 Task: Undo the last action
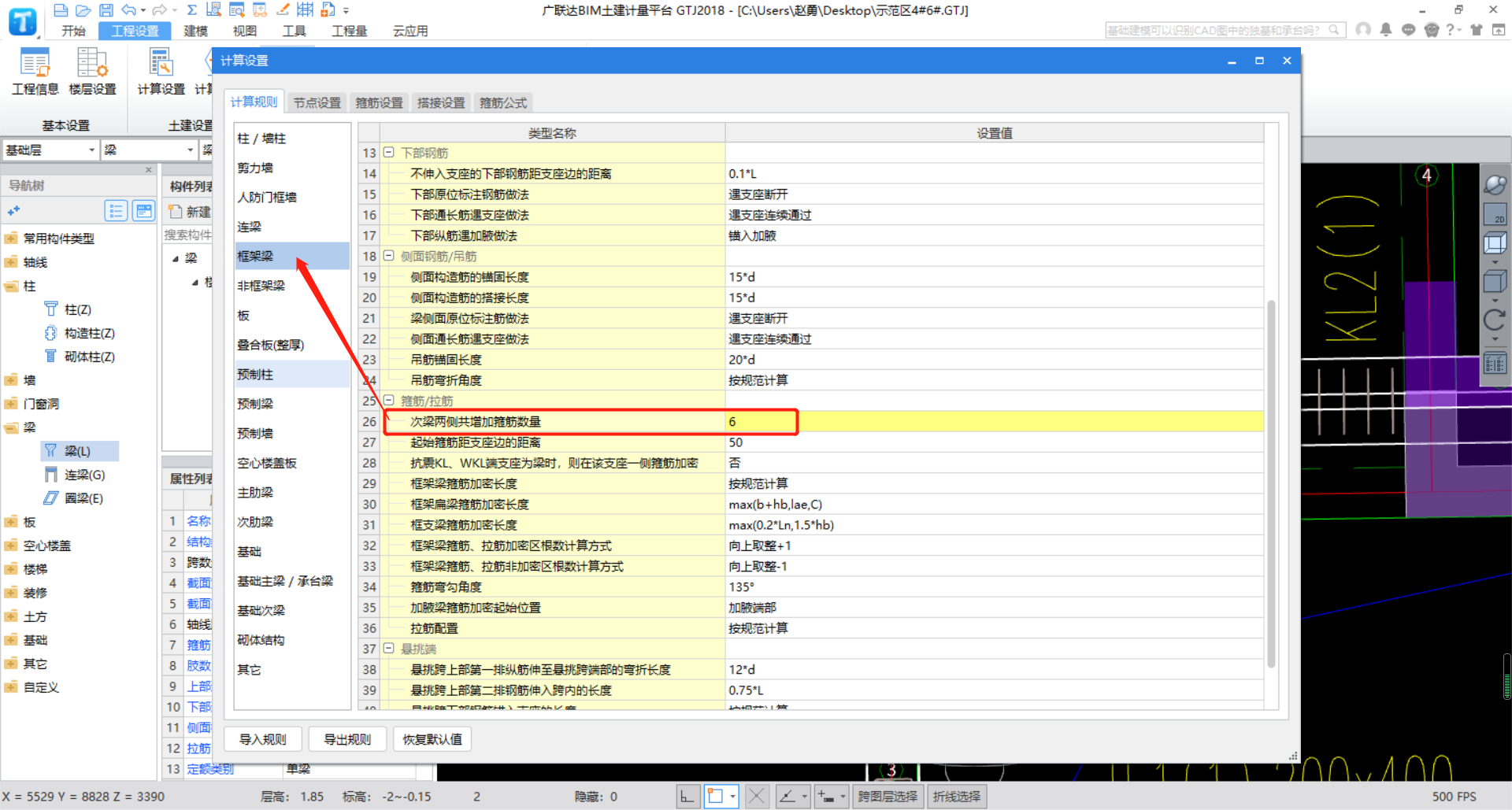coord(128,10)
